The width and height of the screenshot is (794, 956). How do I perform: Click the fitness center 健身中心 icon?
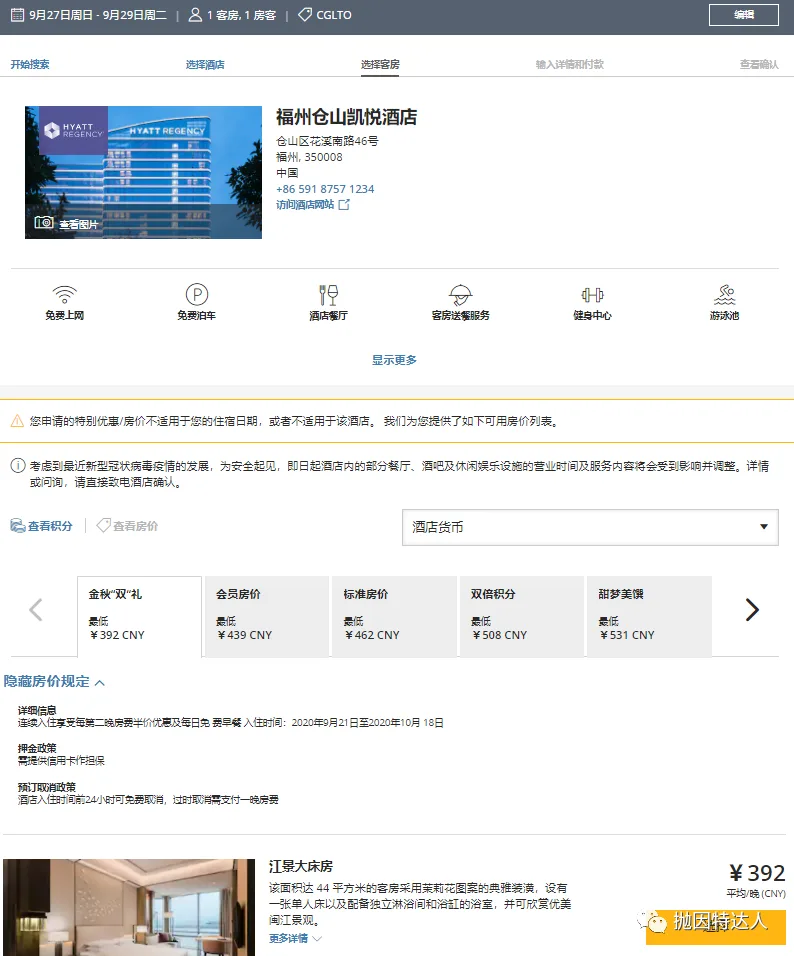592,295
